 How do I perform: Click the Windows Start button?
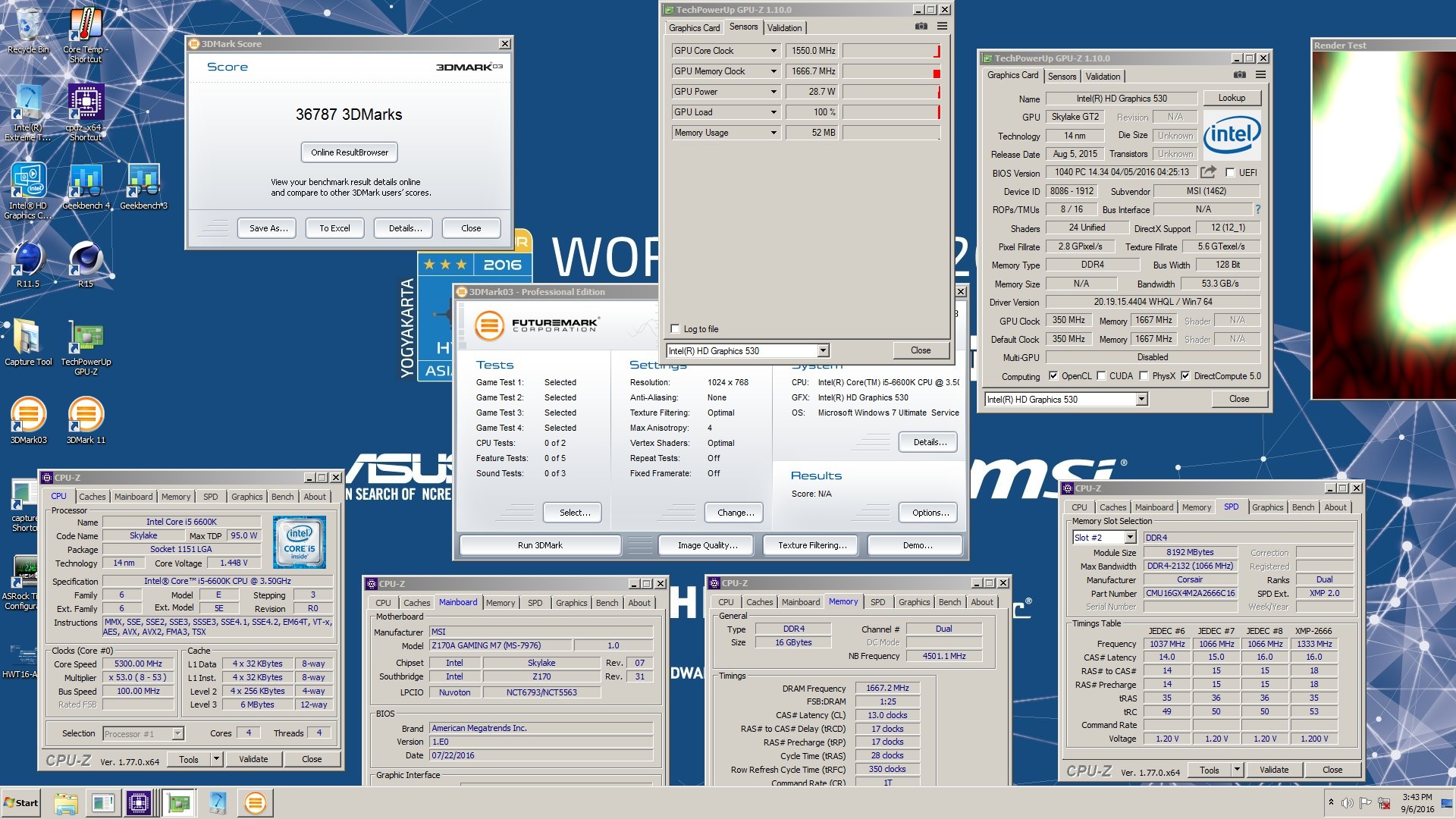tap(20, 803)
